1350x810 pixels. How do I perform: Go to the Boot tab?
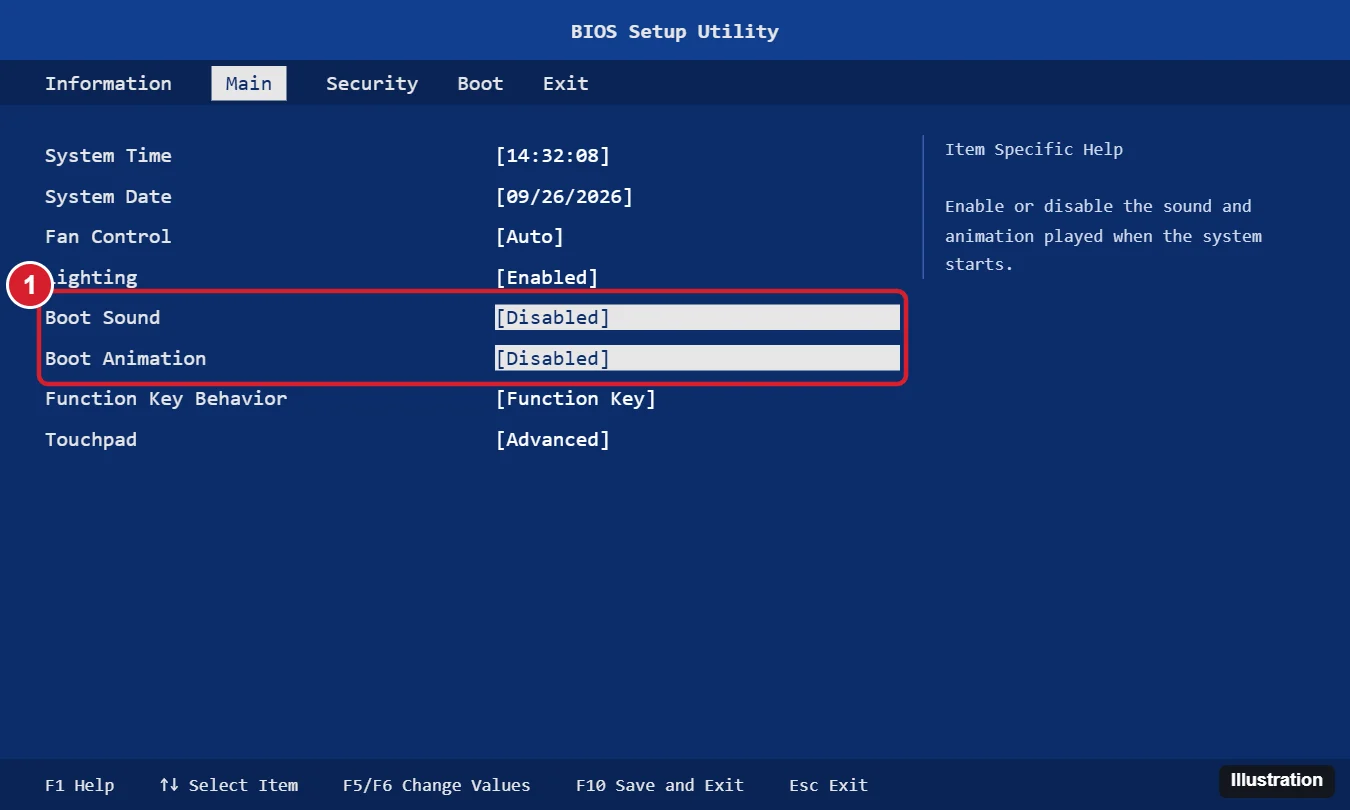tap(480, 83)
